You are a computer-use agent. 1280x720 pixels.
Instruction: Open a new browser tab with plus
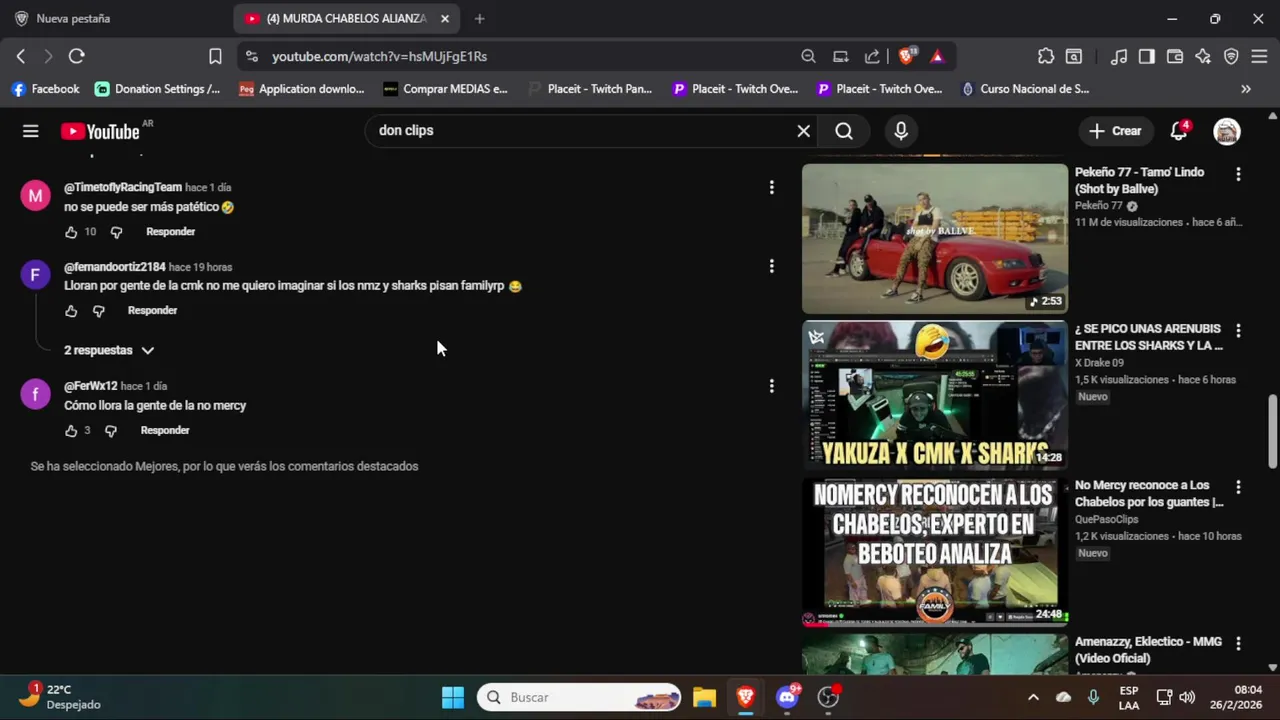479,18
